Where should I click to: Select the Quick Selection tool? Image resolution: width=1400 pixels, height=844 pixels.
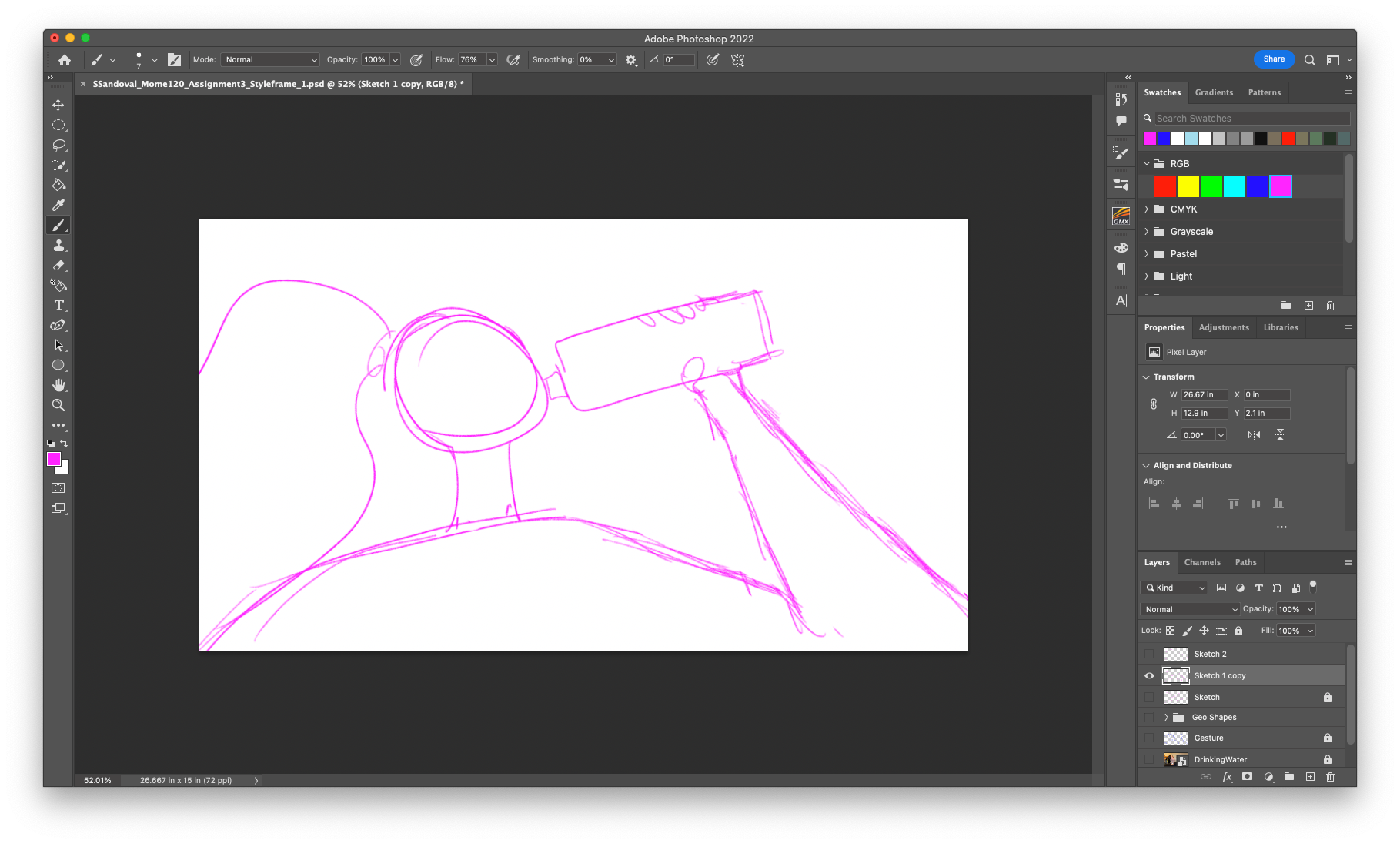[58, 165]
